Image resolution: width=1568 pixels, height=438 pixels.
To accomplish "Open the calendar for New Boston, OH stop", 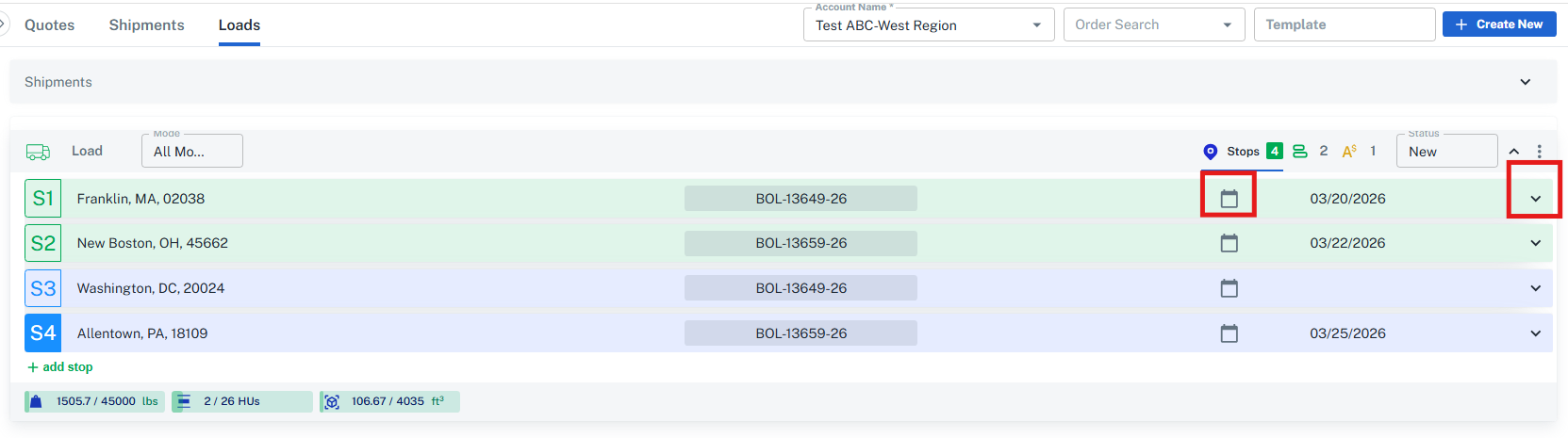I will (1229, 243).
